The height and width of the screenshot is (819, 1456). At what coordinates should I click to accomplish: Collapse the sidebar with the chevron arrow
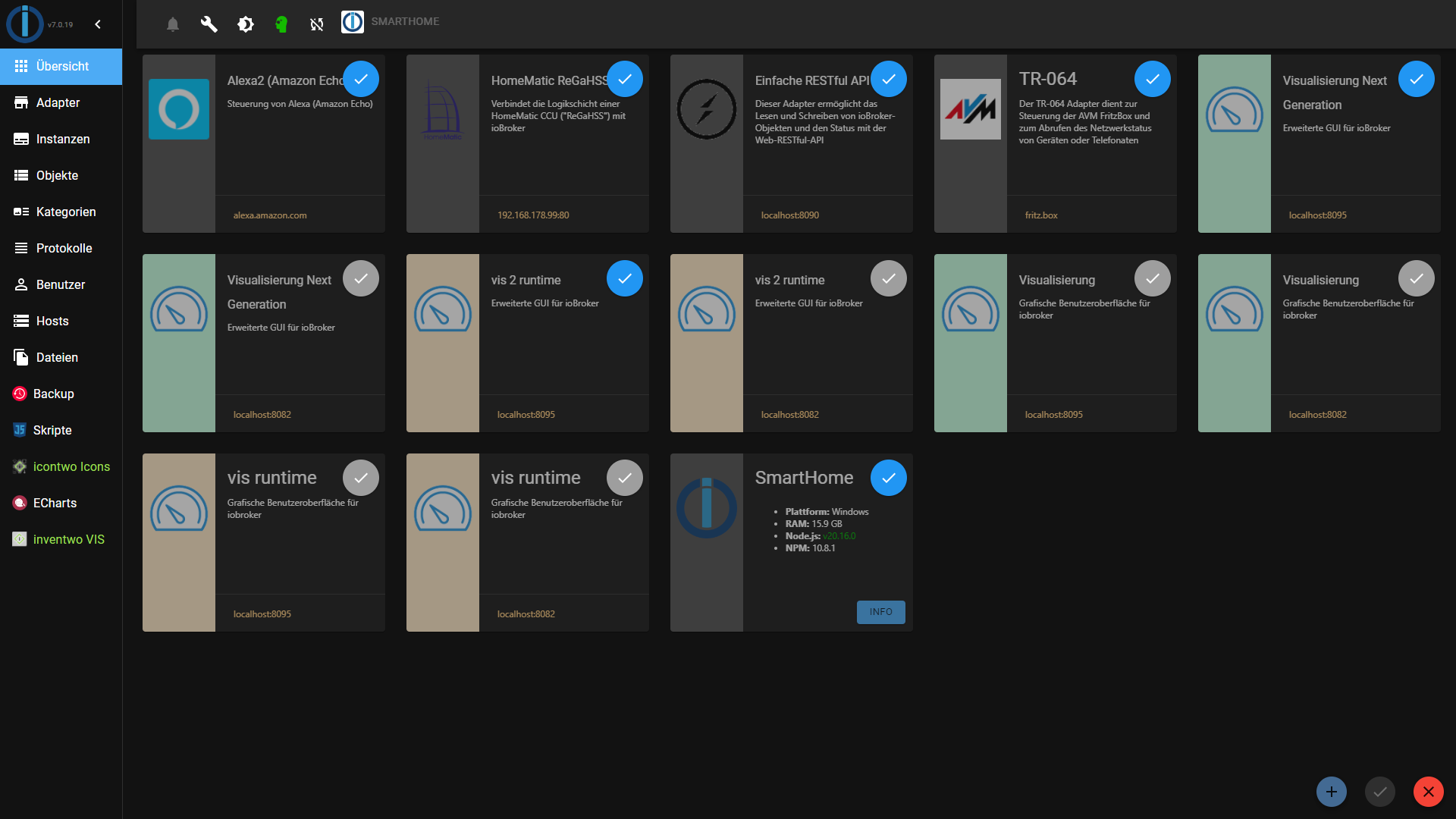(98, 24)
